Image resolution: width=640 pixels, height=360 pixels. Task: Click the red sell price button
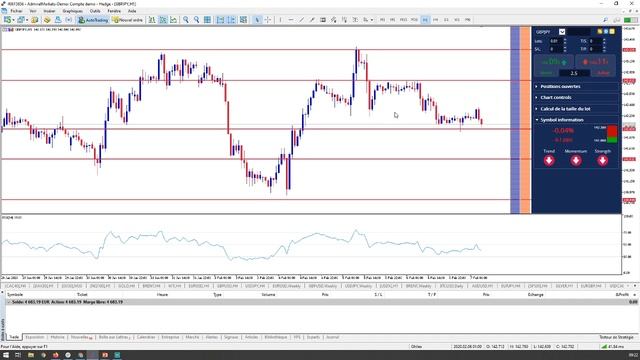(x=596, y=62)
